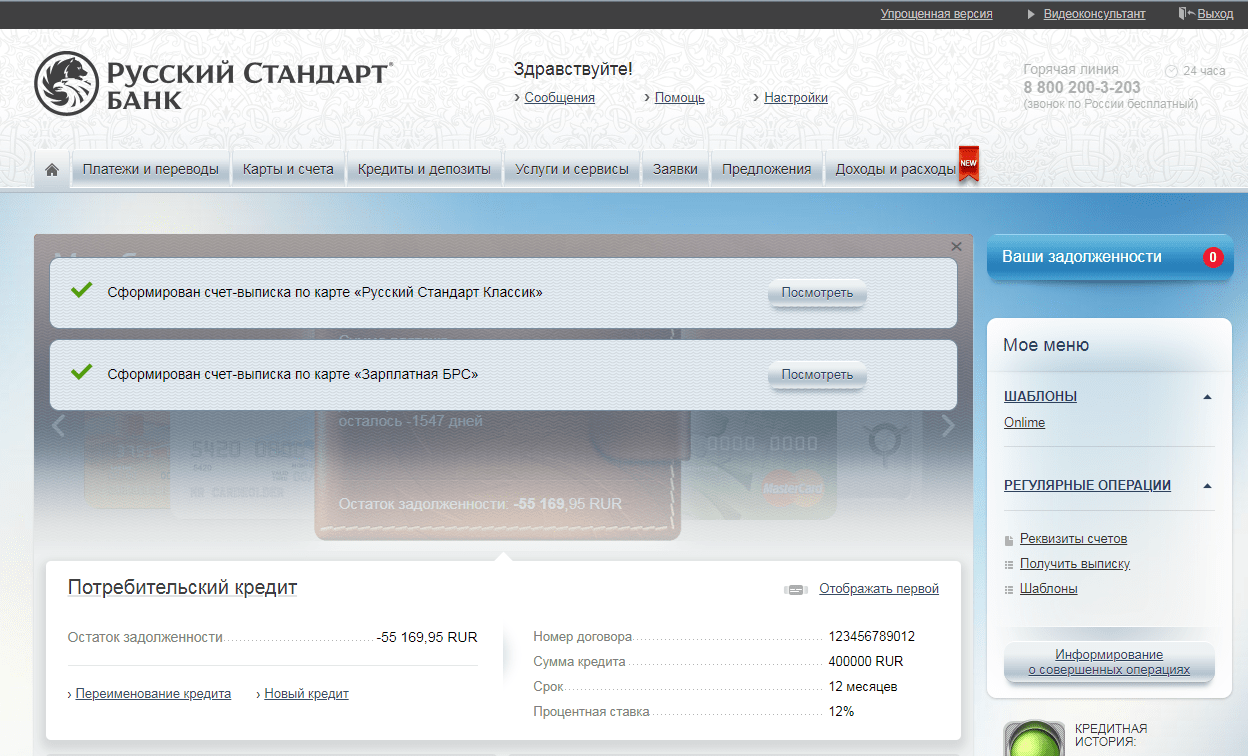Image resolution: width=1248 pixels, height=756 pixels.
Task: Click the document icon next to Реквизиты счетов
Action: click(1009, 540)
